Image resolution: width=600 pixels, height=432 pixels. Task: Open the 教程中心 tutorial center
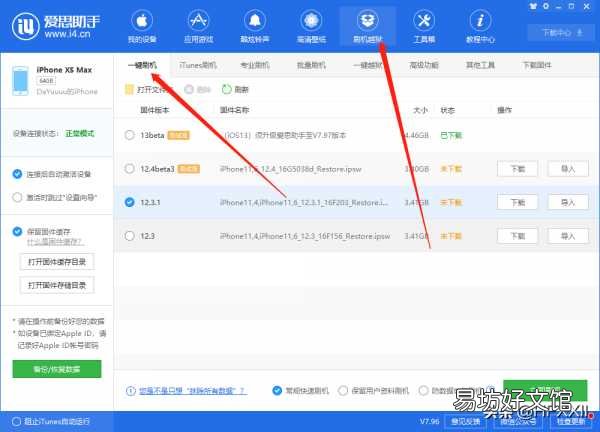pyautogui.click(x=480, y=26)
